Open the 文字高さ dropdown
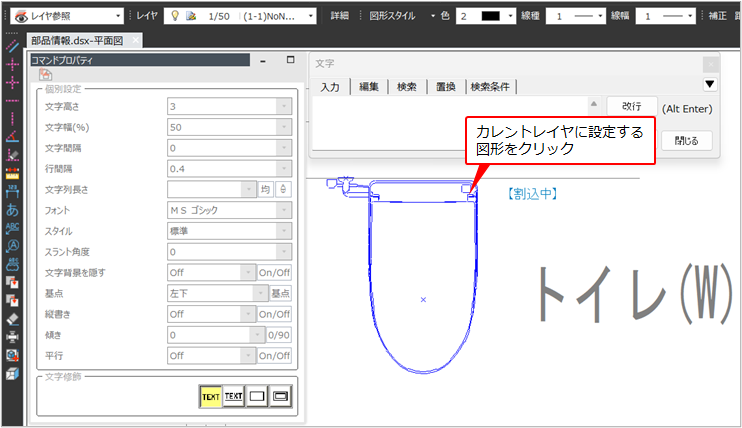 pyautogui.click(x=229, y=106)
